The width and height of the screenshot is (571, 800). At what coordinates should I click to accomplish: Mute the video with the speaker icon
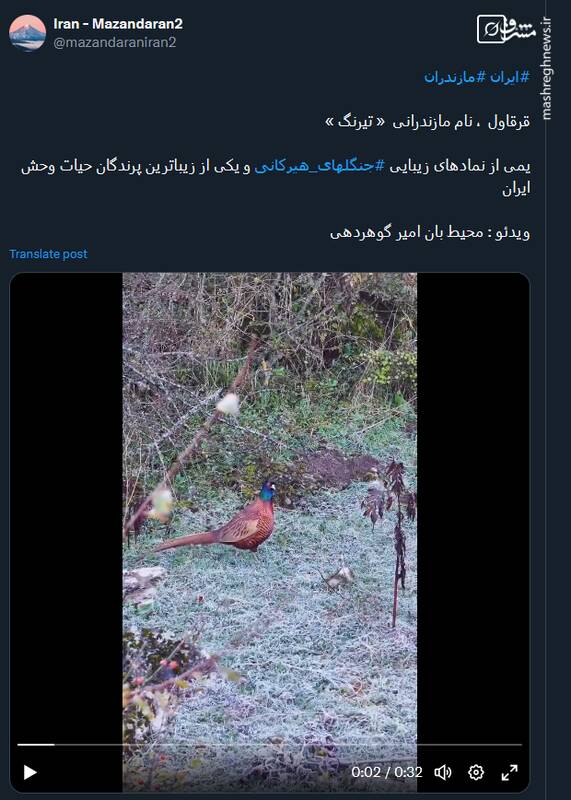[442, 772]
